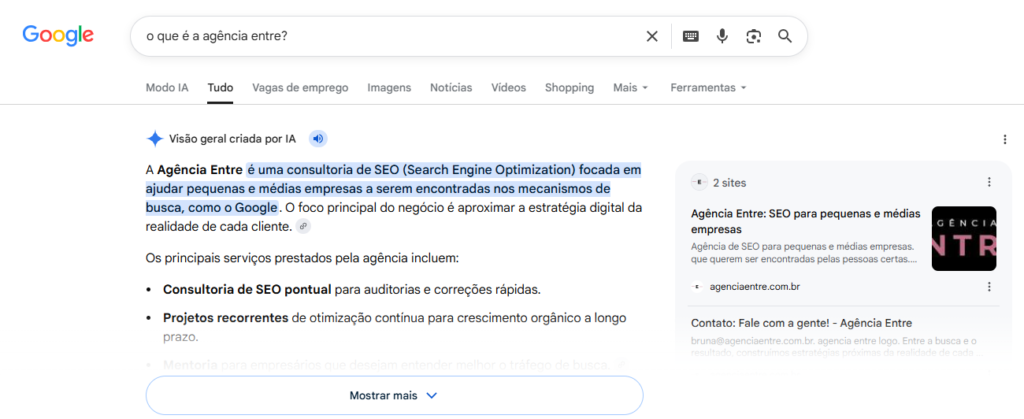The height and width of the screenshot is (419, 1024).
Task: Play the AI overview audio speaker icon
Action: tap(318, 139)
